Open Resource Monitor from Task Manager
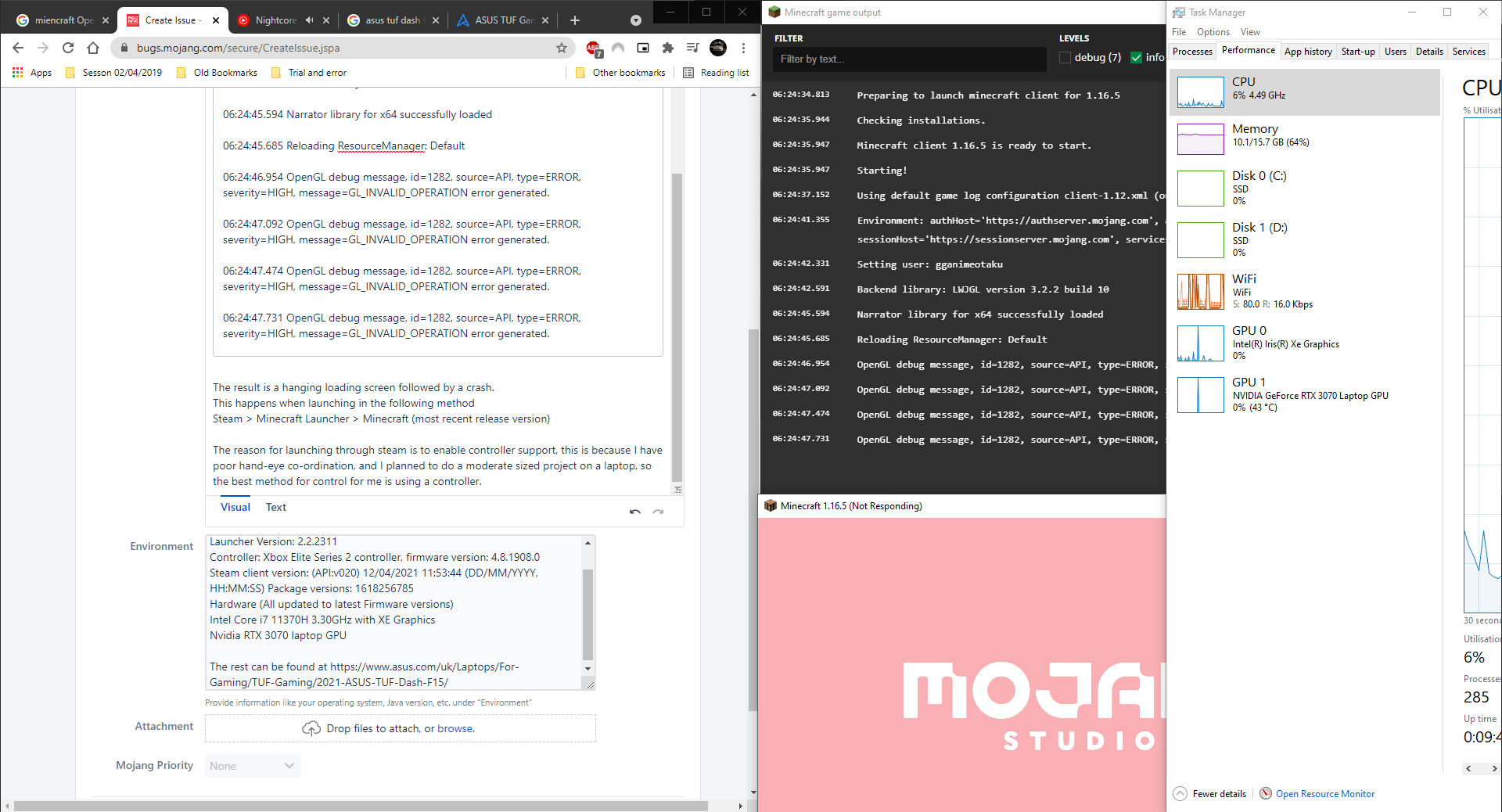This screenshot has height=812, width=1502. point(1324,794)
